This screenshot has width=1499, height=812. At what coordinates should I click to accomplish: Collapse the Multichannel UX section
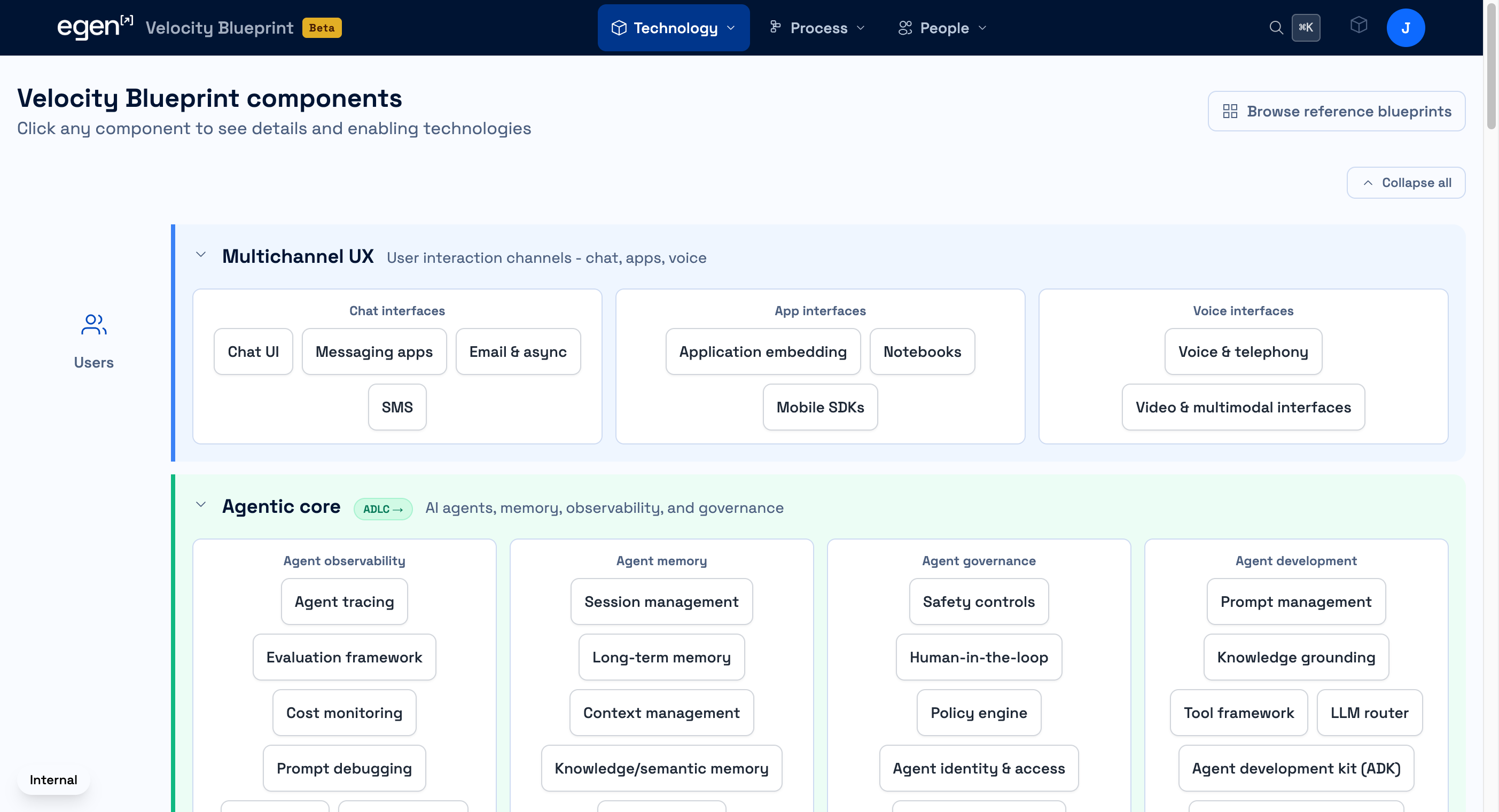click(x=201, y=255)
